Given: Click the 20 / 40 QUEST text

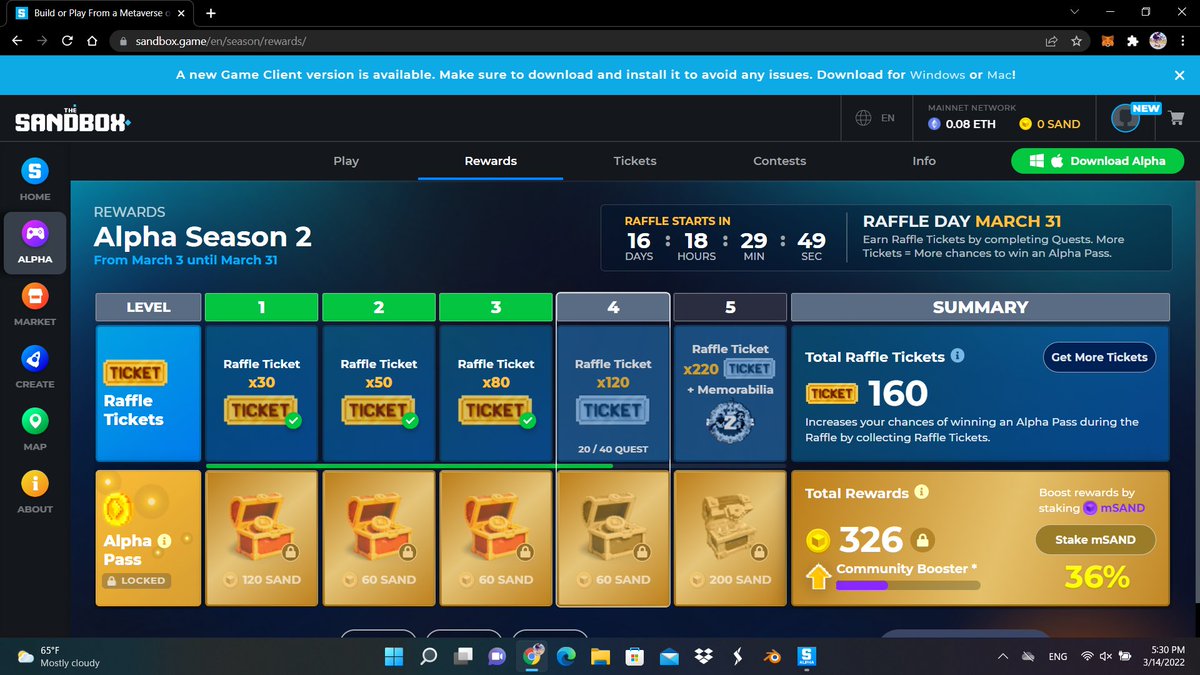Looking at the screenshot, I should (x=613, y=449).
